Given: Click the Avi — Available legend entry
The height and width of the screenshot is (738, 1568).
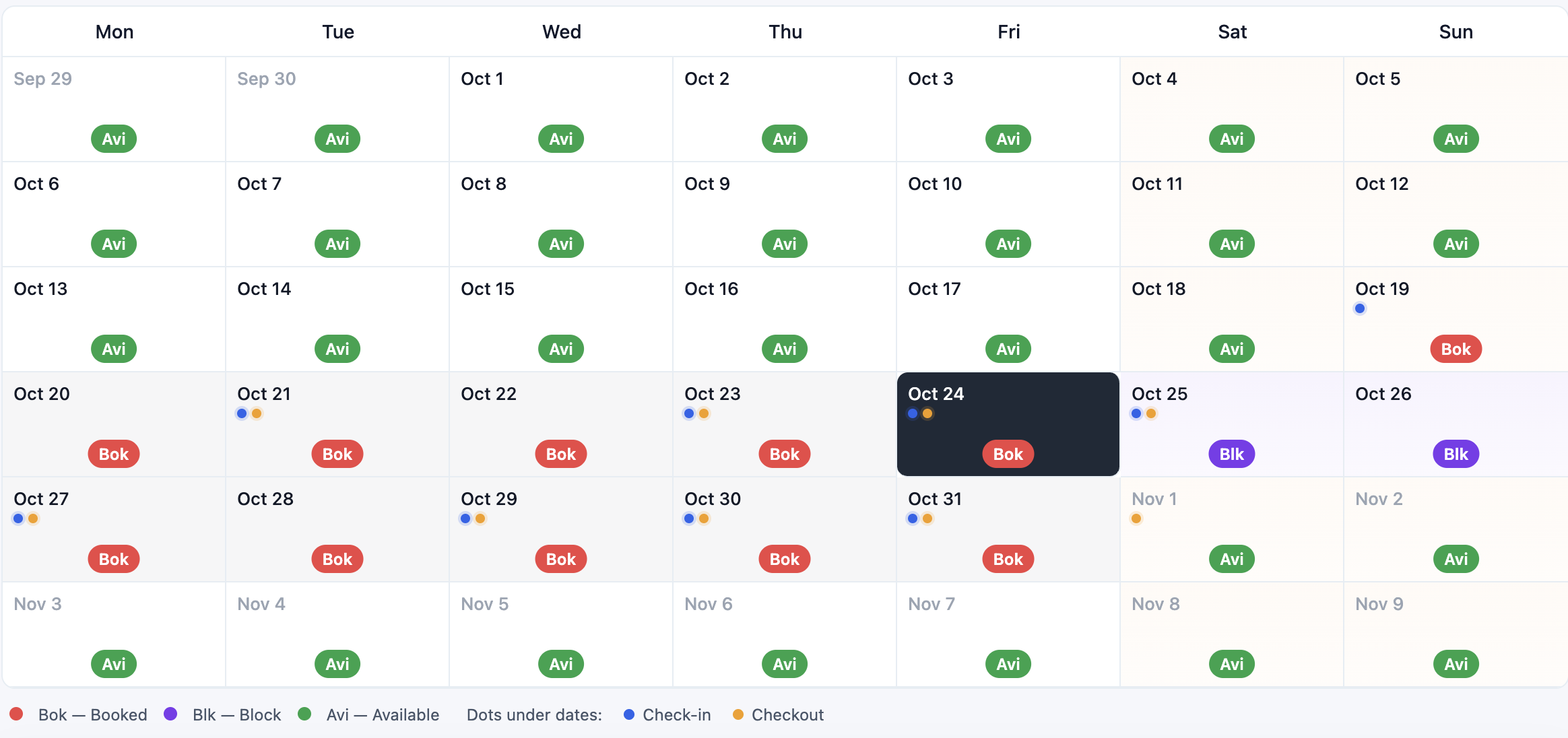Looking at the screenshot, I should coord(383,714).
